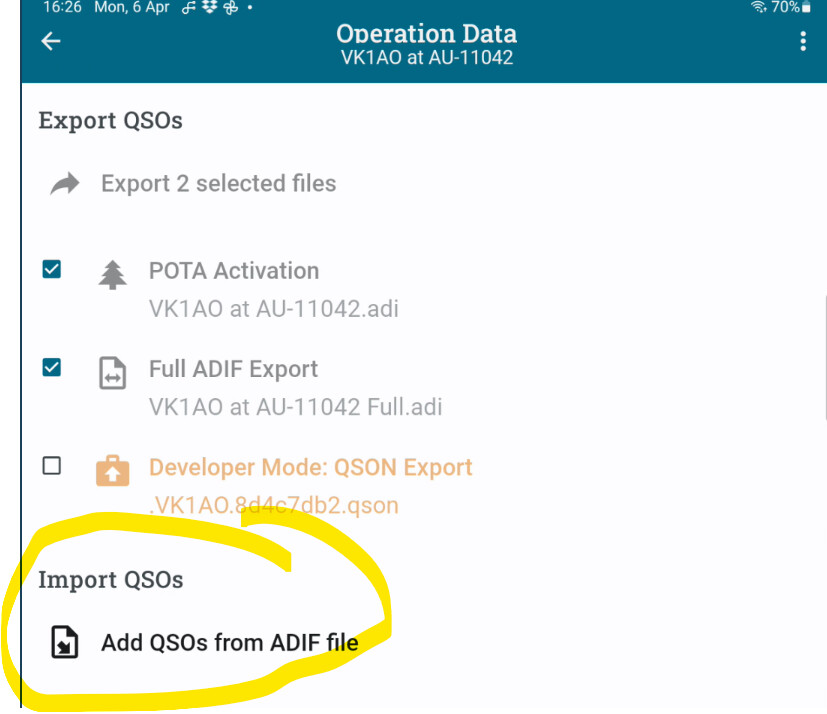Click the POTA Activation tree icon

coord(113,274)
